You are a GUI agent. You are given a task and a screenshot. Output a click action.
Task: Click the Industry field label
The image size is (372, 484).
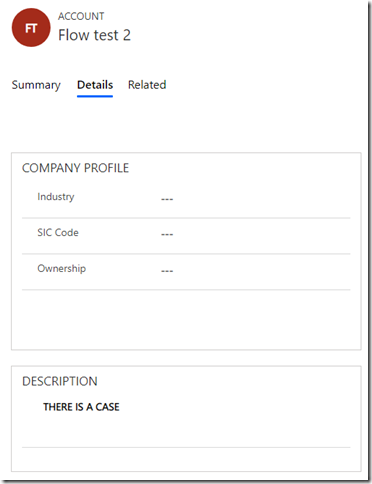56,197
